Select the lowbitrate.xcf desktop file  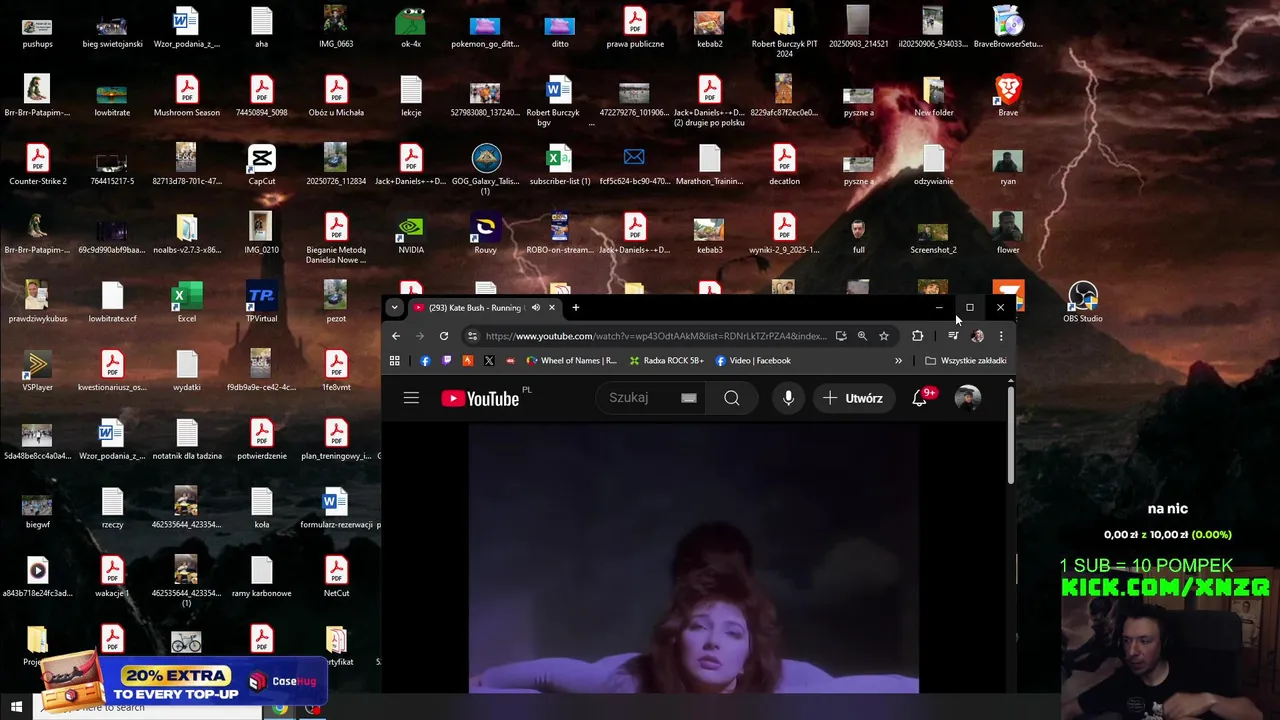tap(112, 303)
